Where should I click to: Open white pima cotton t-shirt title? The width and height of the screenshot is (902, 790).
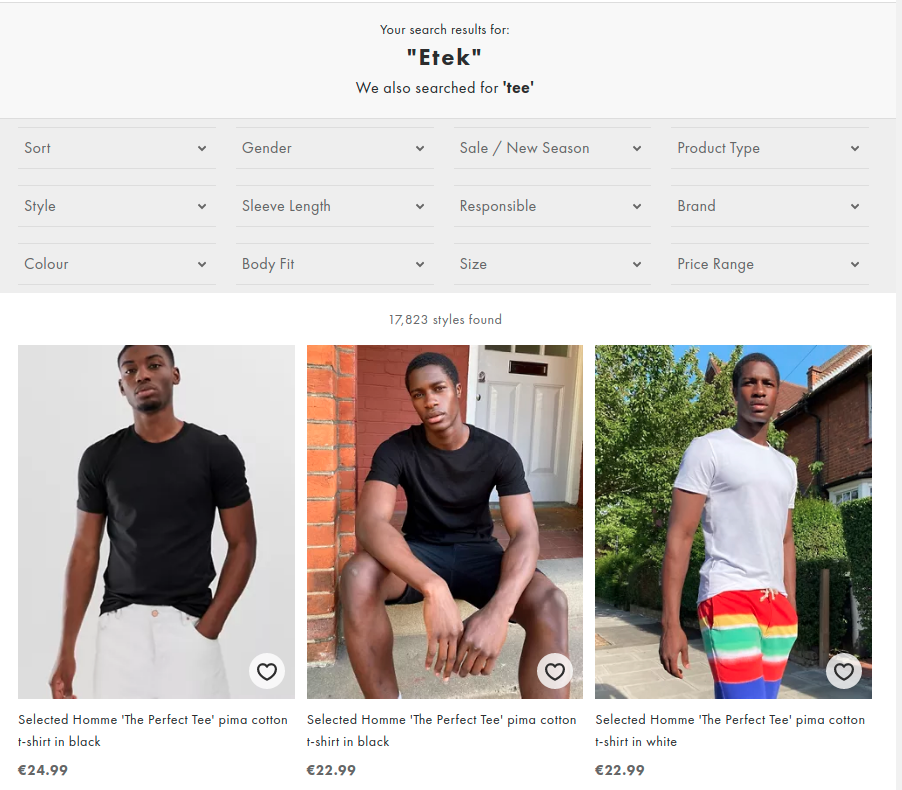coord(730,730)
